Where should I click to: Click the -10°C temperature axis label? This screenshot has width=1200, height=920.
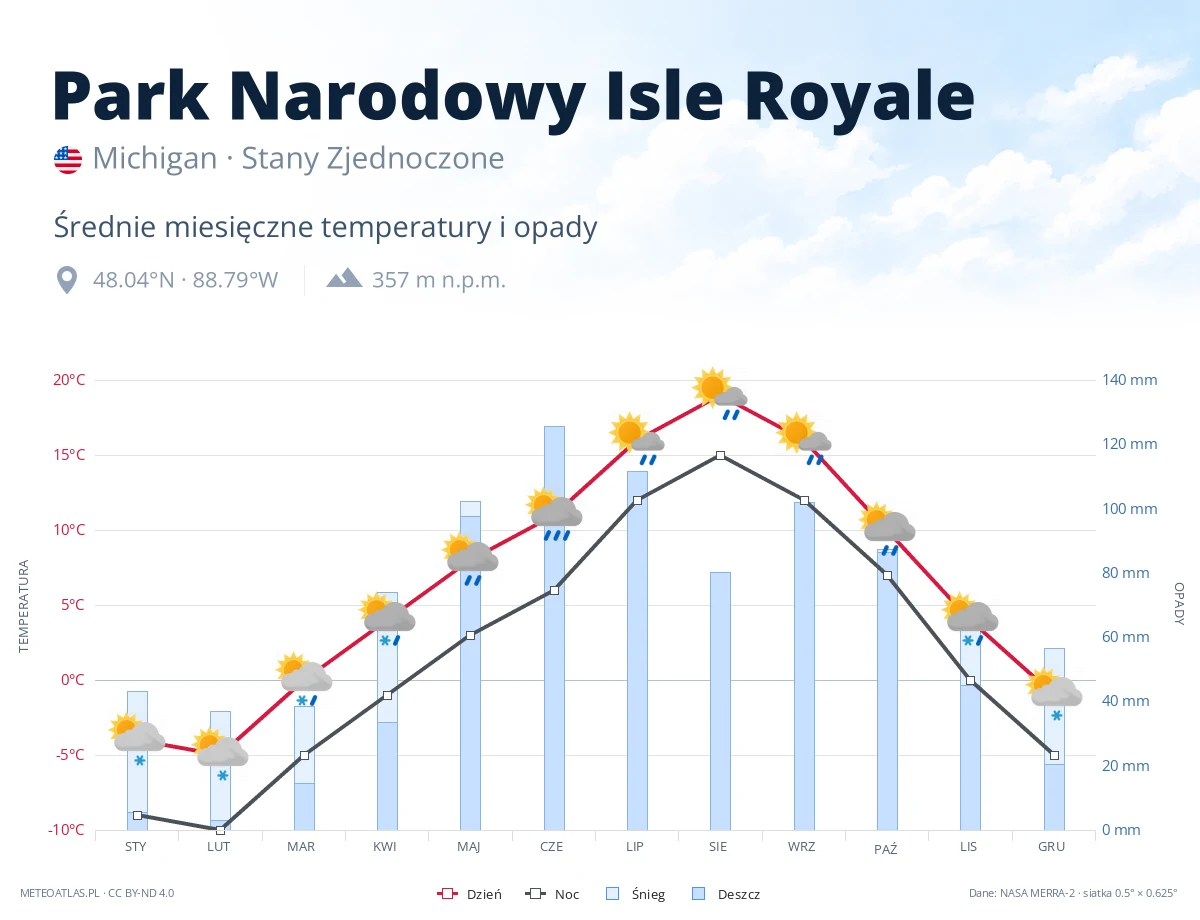(x=66, y=830)
